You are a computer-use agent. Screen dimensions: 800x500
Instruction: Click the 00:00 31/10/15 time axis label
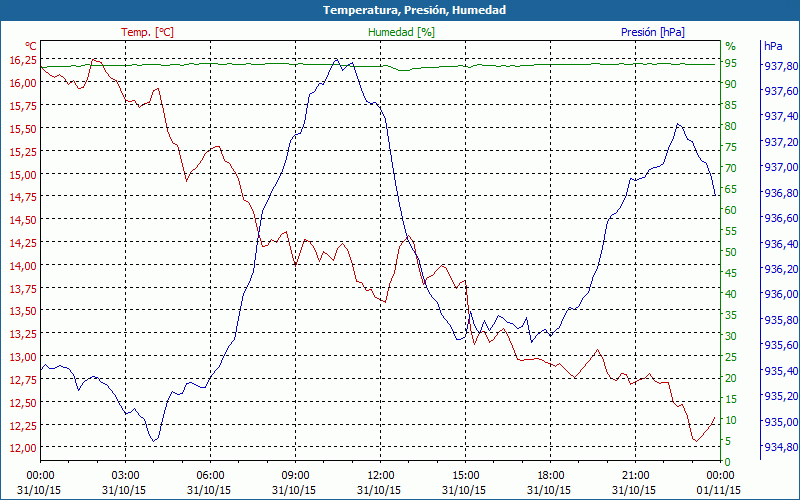[x=39, y=483]
